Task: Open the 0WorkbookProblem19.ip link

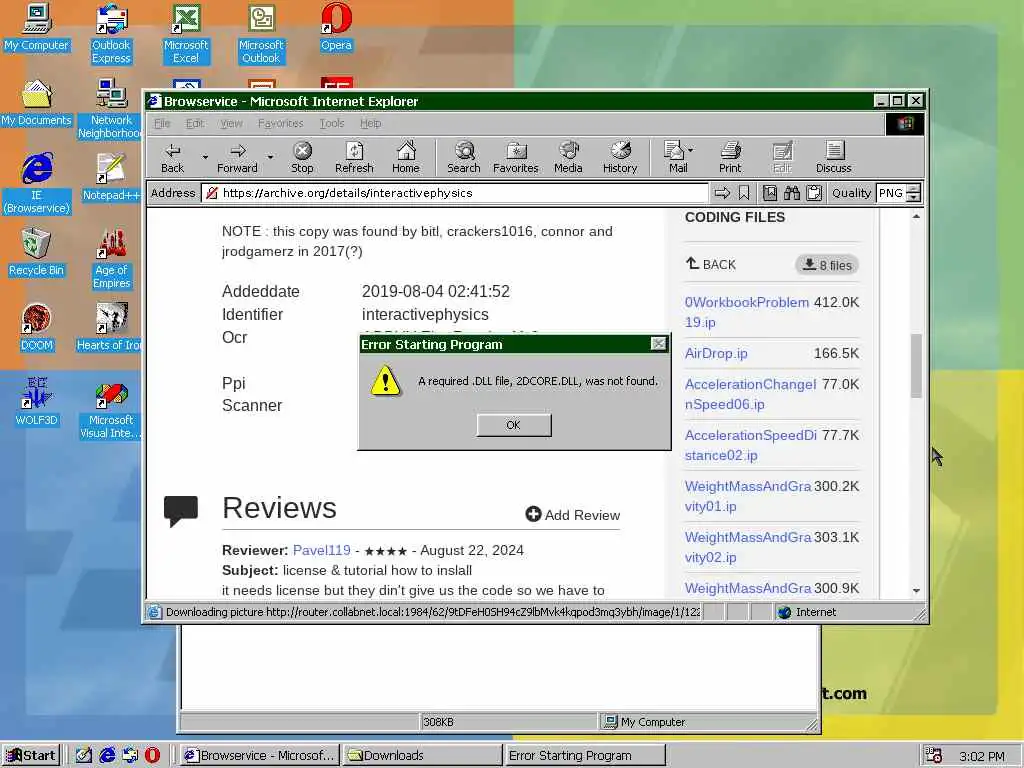Action: [746, 312]
